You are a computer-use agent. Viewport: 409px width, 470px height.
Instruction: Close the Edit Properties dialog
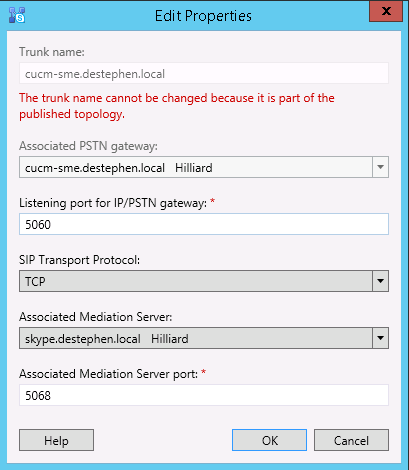coord(386,11)
